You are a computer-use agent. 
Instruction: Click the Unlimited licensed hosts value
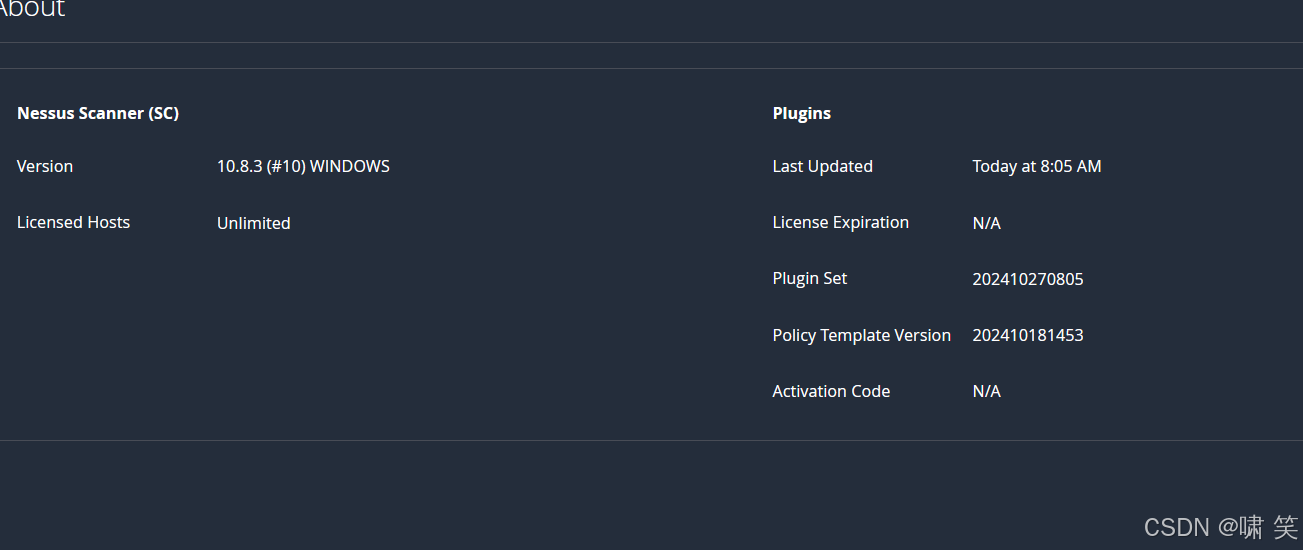pyautogui.click(x=253, y=224)
